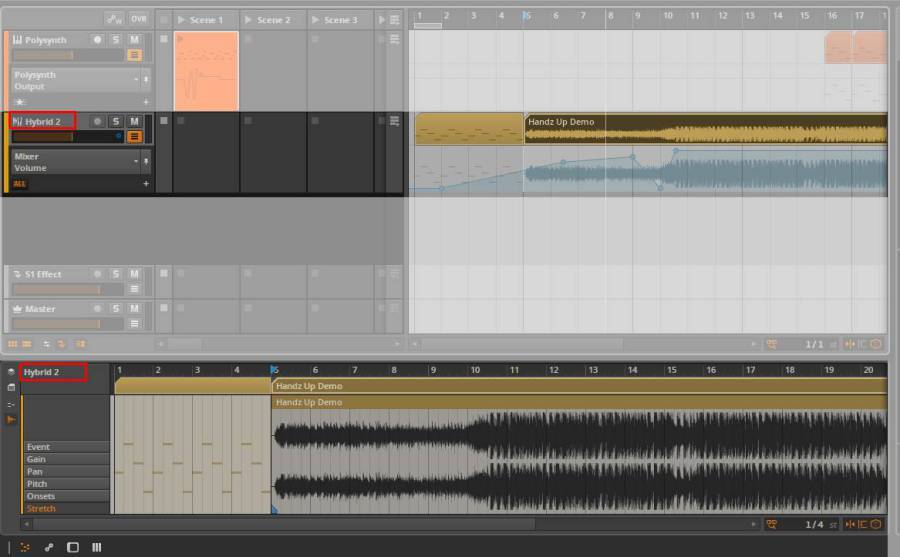Launch Scene 1

(182, 20)
